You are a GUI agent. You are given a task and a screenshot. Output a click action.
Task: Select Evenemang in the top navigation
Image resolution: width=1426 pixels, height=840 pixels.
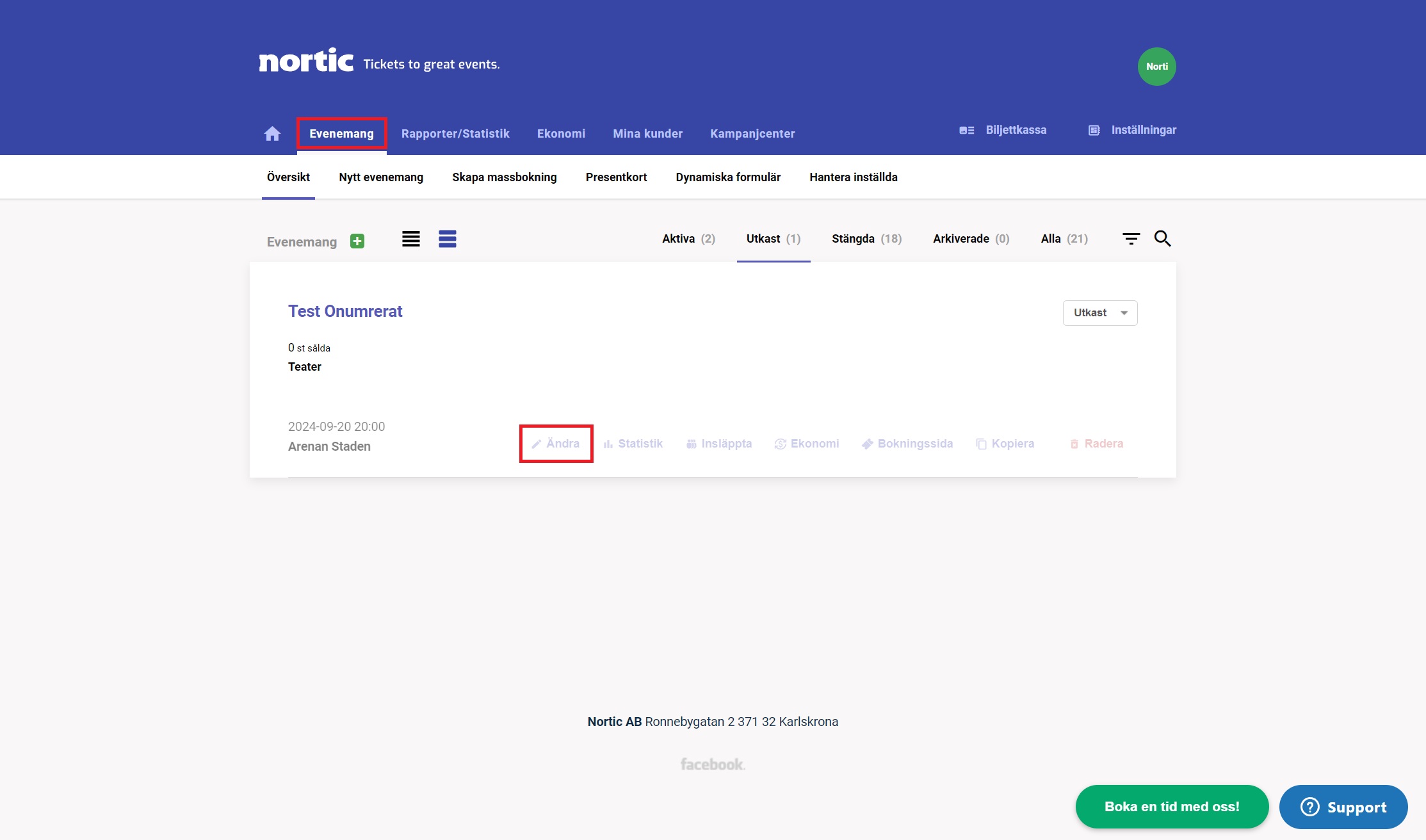coord(342,133)
